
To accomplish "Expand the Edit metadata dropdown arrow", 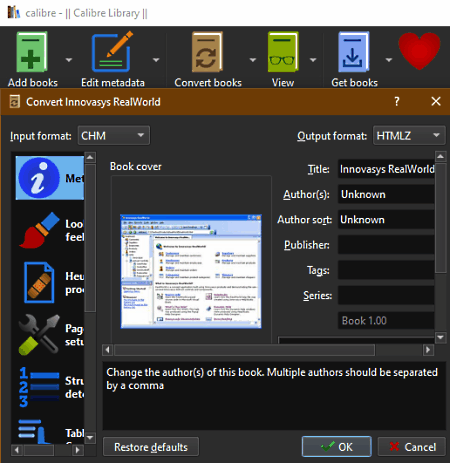I will [156, 60].
